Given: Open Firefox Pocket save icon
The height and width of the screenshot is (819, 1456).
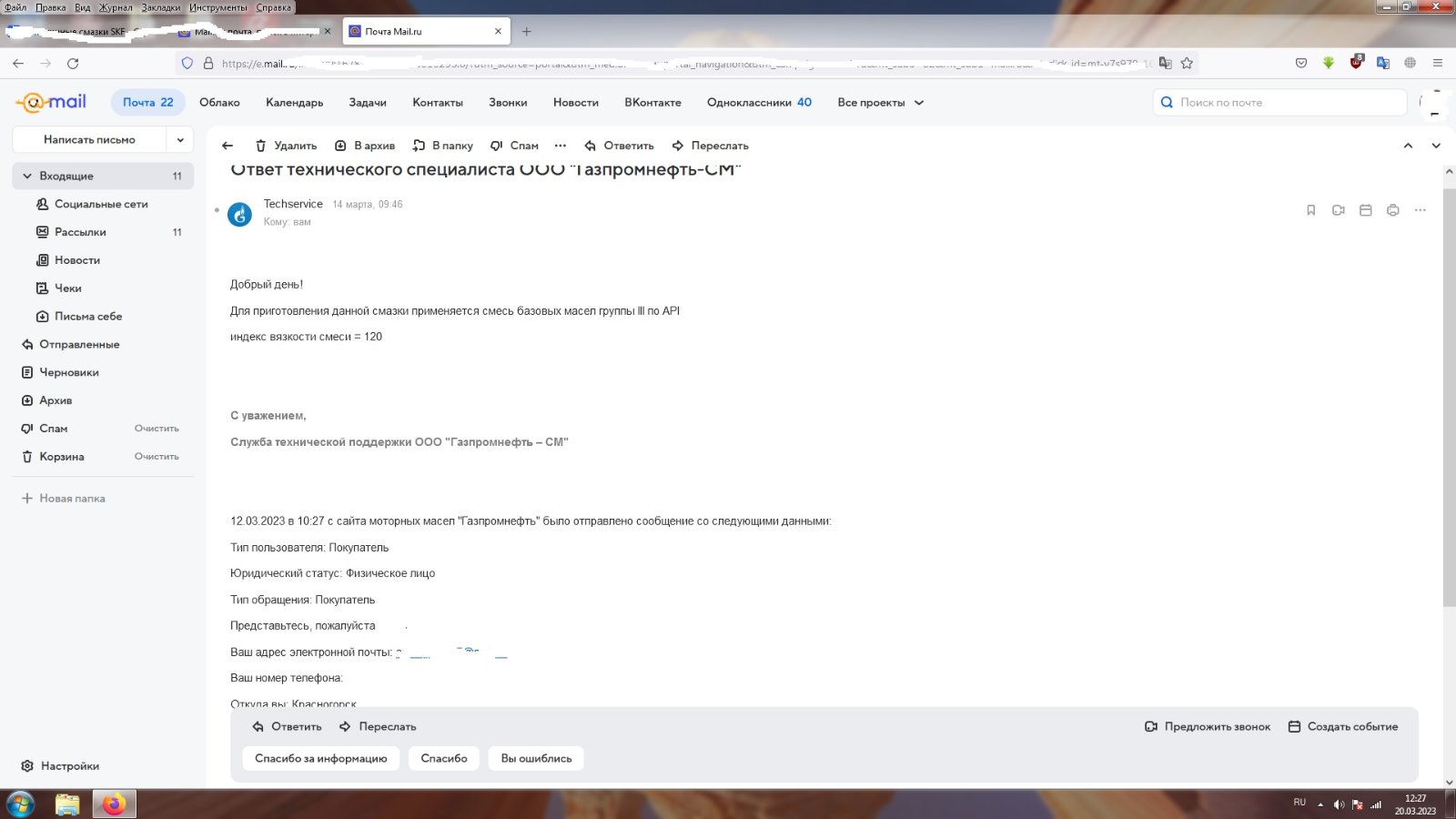Looking at the screenshot, I should [x=1301, y=63].
